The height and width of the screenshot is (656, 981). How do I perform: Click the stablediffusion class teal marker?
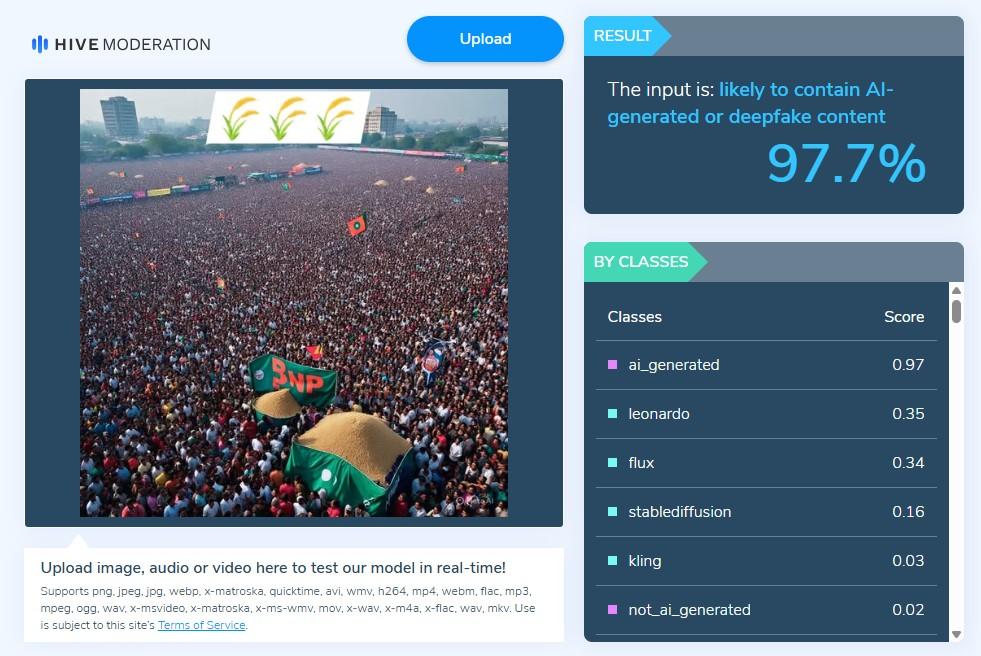click(612, 512)
